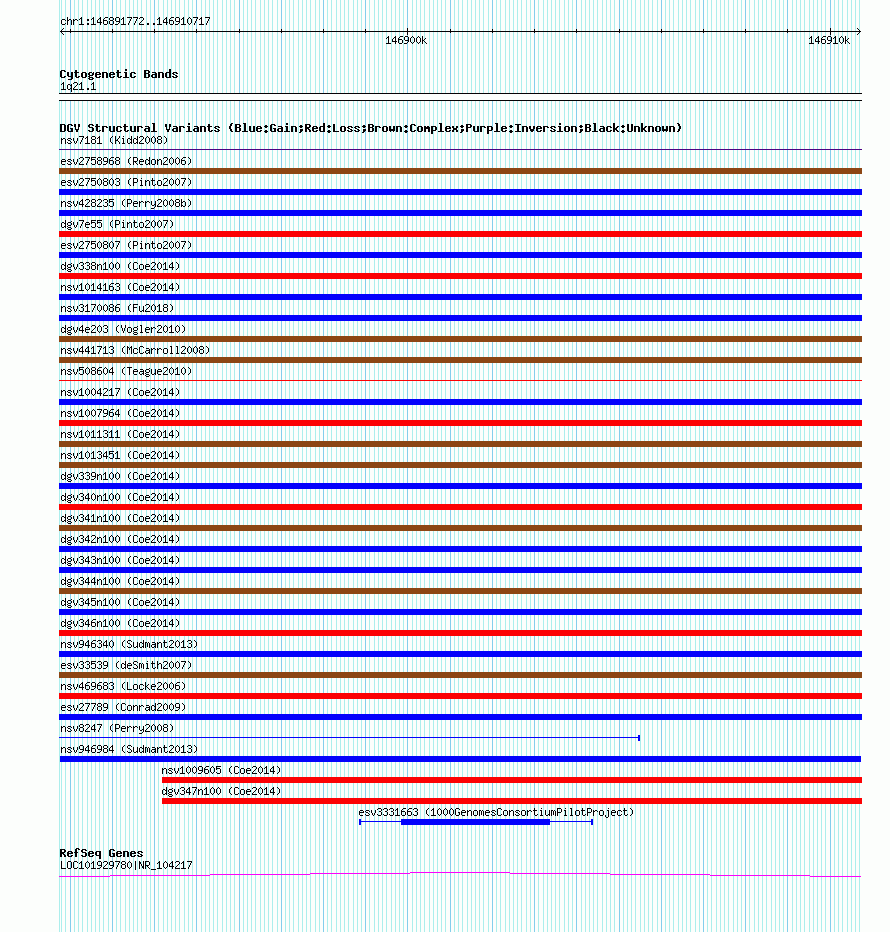Viewport: 890px width, 932px height.
Task: Click the nsv1007964 (Coe2014) label
Action: tap(120, 413)
